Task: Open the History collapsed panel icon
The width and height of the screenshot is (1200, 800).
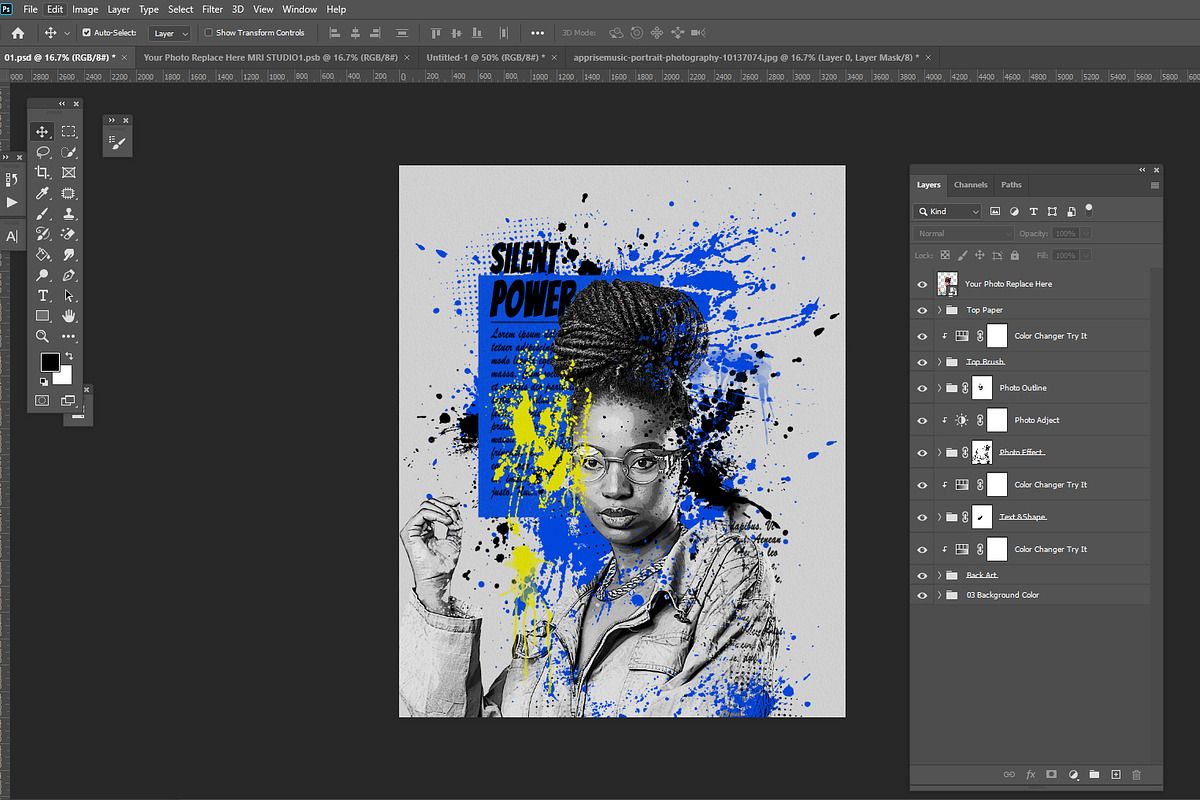Action: click(12, 180)
